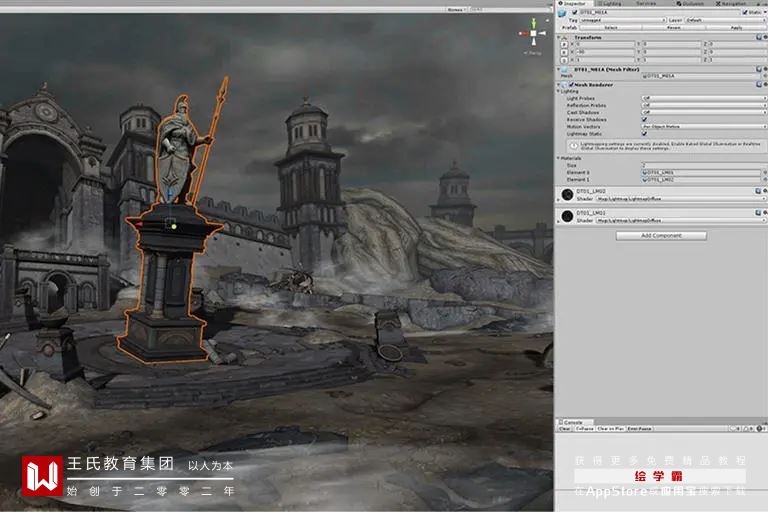Image resolution: width=768 pixels, height=512 pixels.
Task: Open the Element 1 object picker
Action: click(765, 180)
